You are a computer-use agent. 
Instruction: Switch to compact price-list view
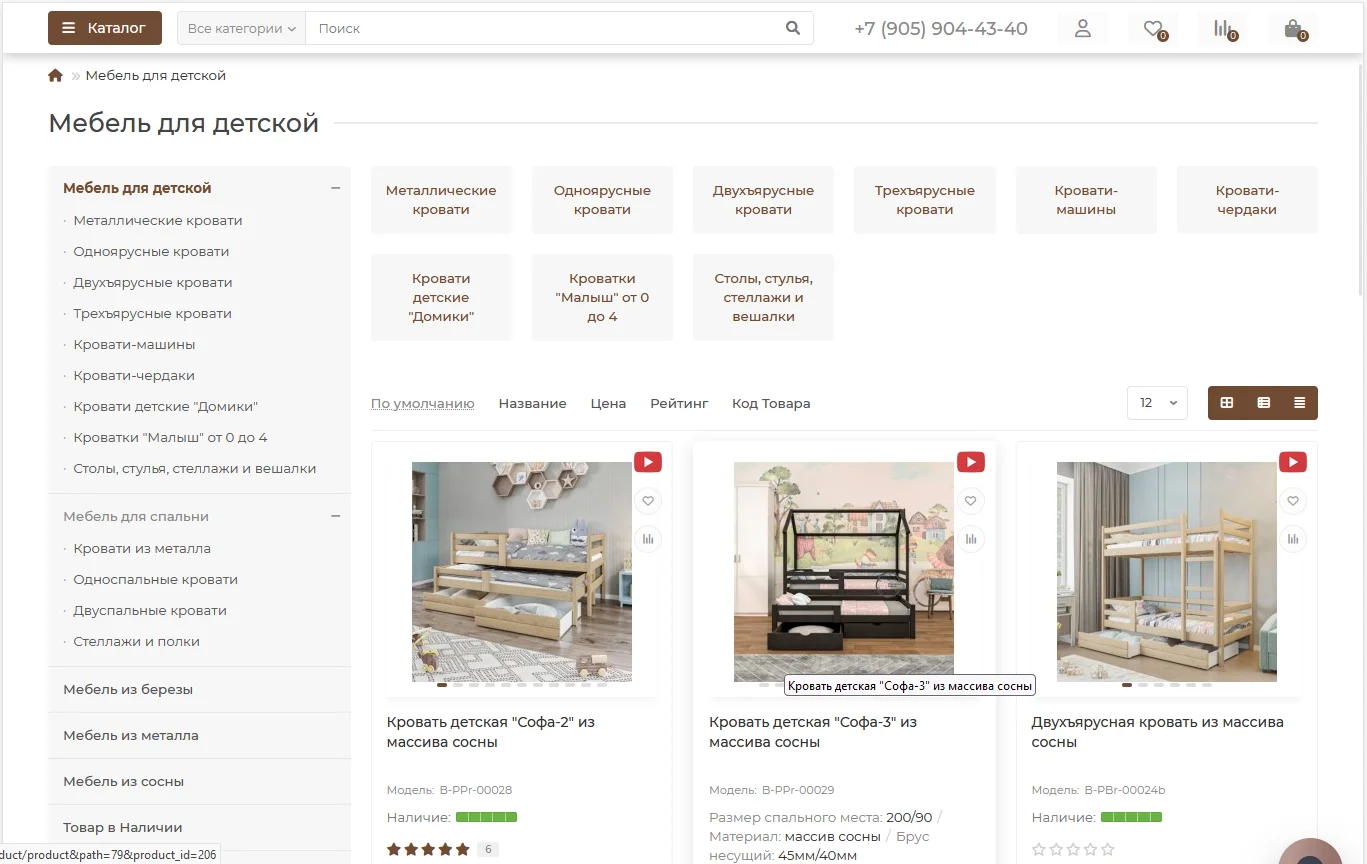(1299, 403)
